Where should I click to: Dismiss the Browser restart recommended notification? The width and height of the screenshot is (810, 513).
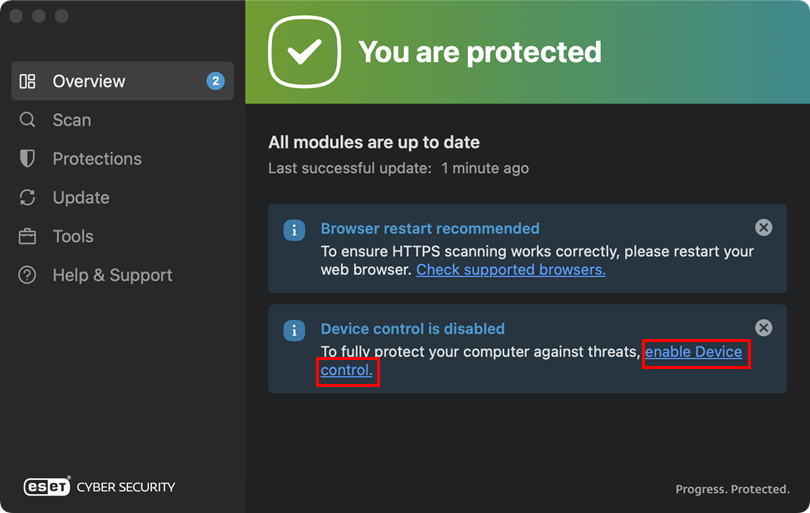(x=764, y=227)
